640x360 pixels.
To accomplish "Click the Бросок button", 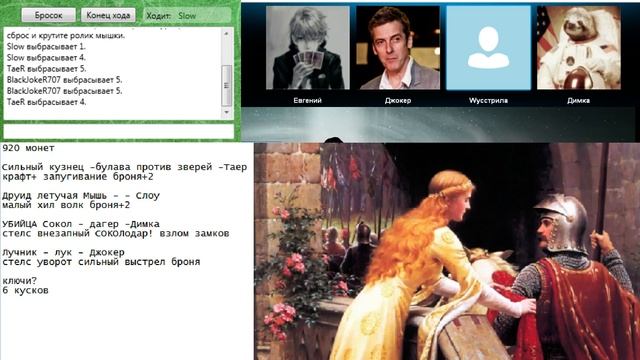I will pos(49,16).
